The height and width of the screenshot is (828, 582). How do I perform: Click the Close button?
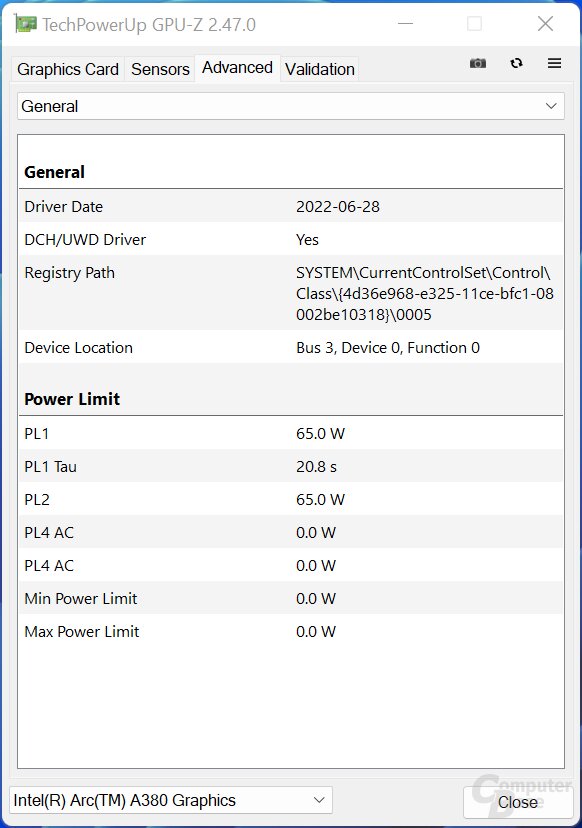tap(518, 803)
